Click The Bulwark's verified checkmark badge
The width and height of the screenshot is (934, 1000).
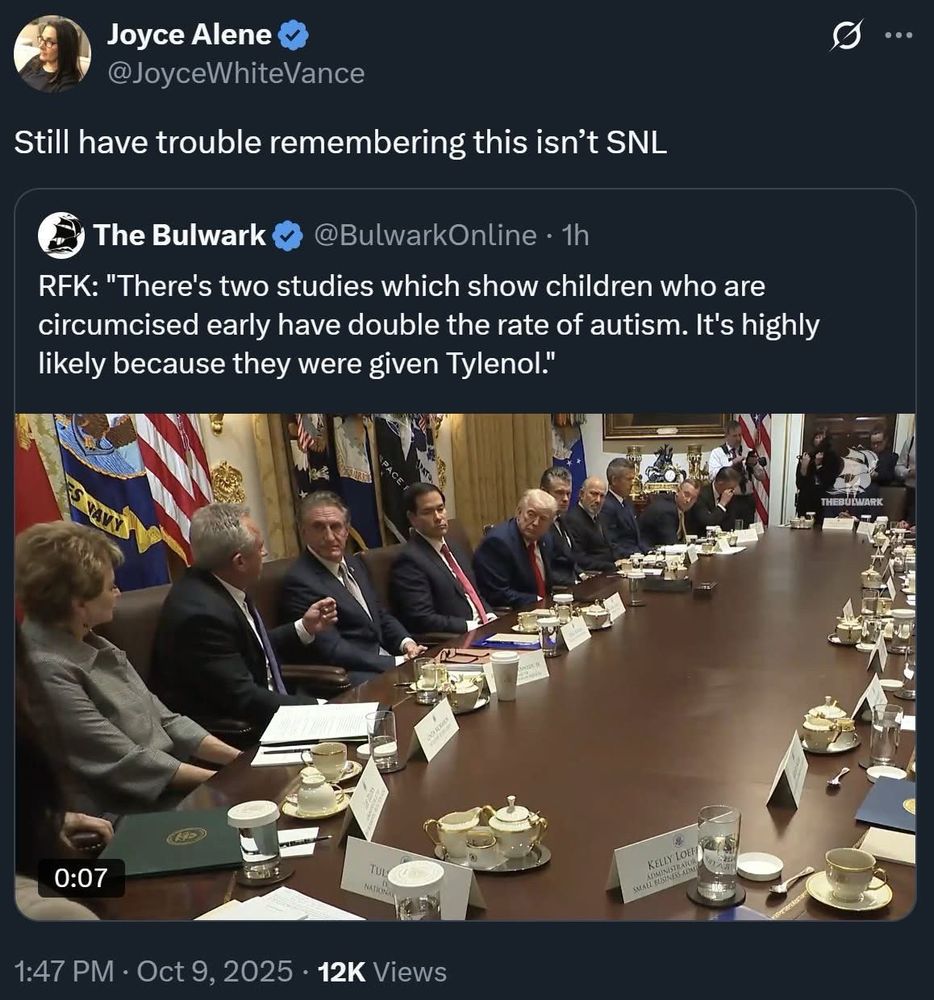(288, 236)
